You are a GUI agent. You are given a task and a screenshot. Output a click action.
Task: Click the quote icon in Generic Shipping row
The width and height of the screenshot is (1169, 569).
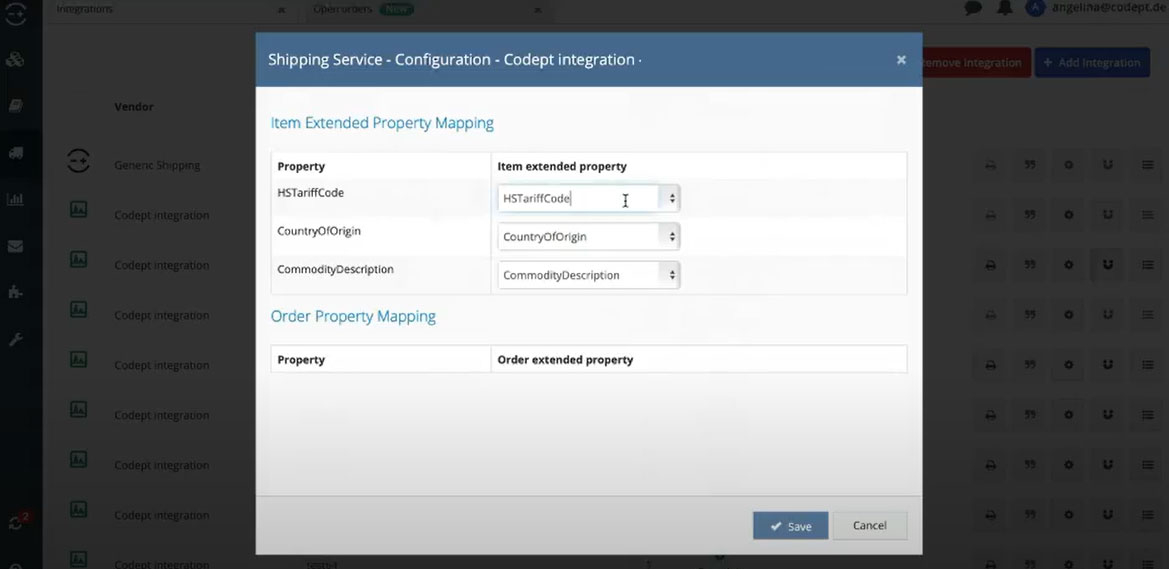click(1030, 165)
